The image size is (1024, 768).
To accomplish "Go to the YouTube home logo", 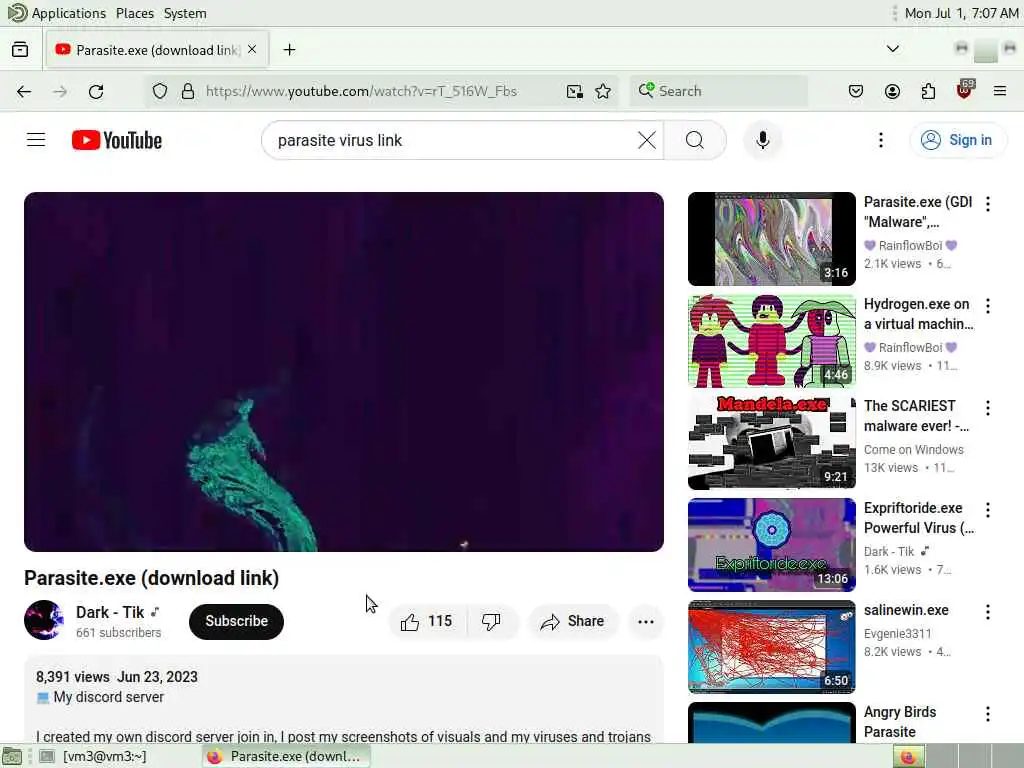I will tap(117, 140).
